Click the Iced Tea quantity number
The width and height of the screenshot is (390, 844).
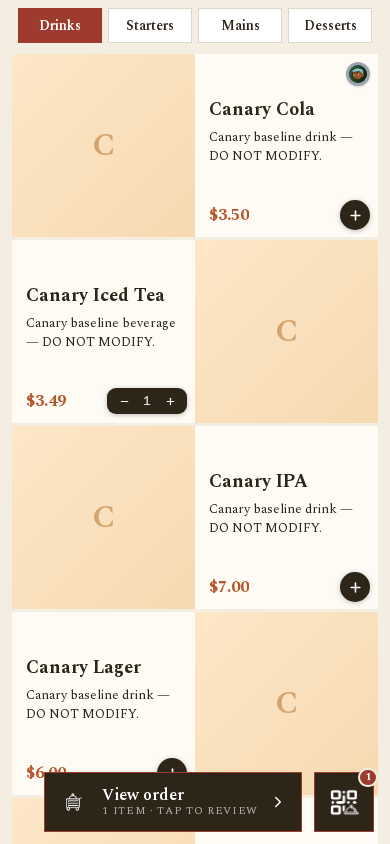147,401
